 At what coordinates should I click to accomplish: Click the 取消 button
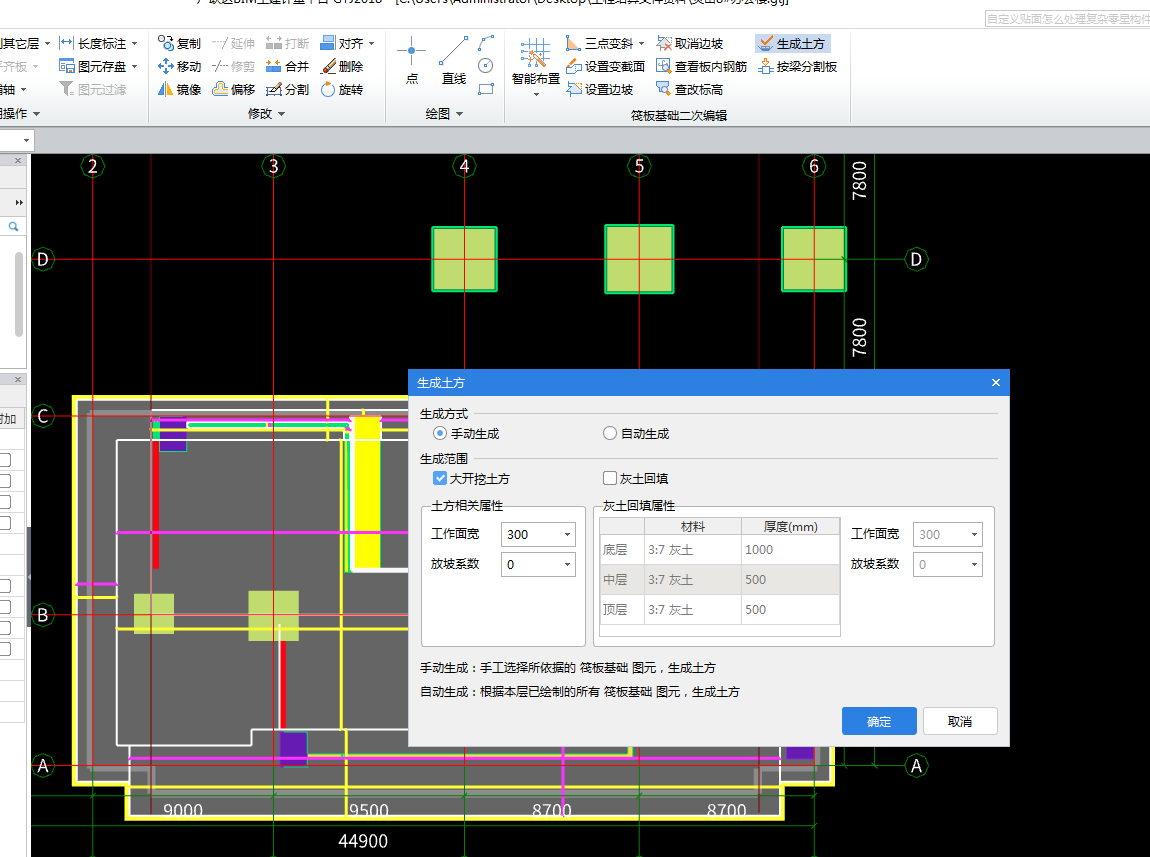pos(960,722)
